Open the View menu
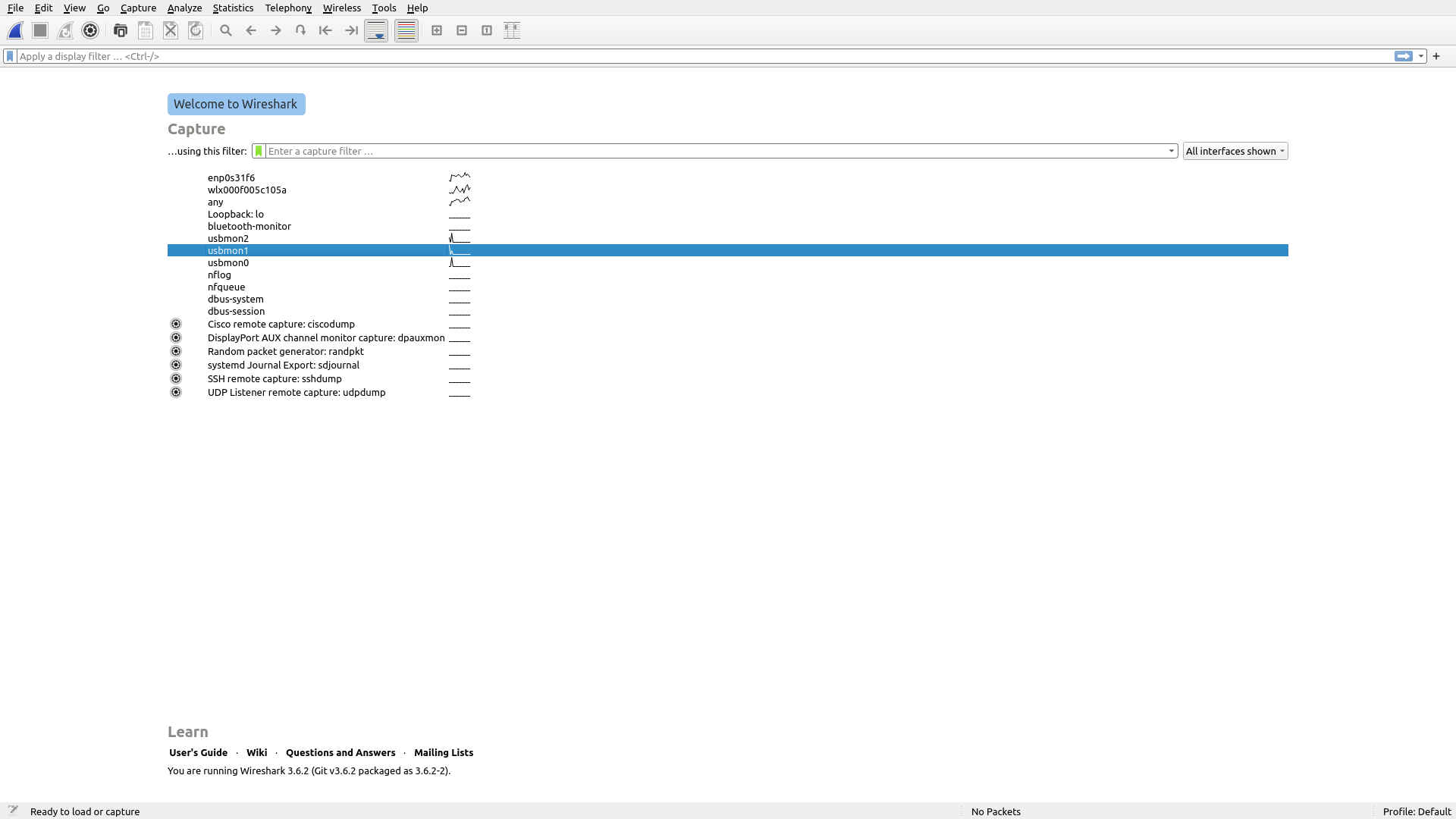This screenshot has width=1456, height=819. pyautogui.click(x=74, y=8)
